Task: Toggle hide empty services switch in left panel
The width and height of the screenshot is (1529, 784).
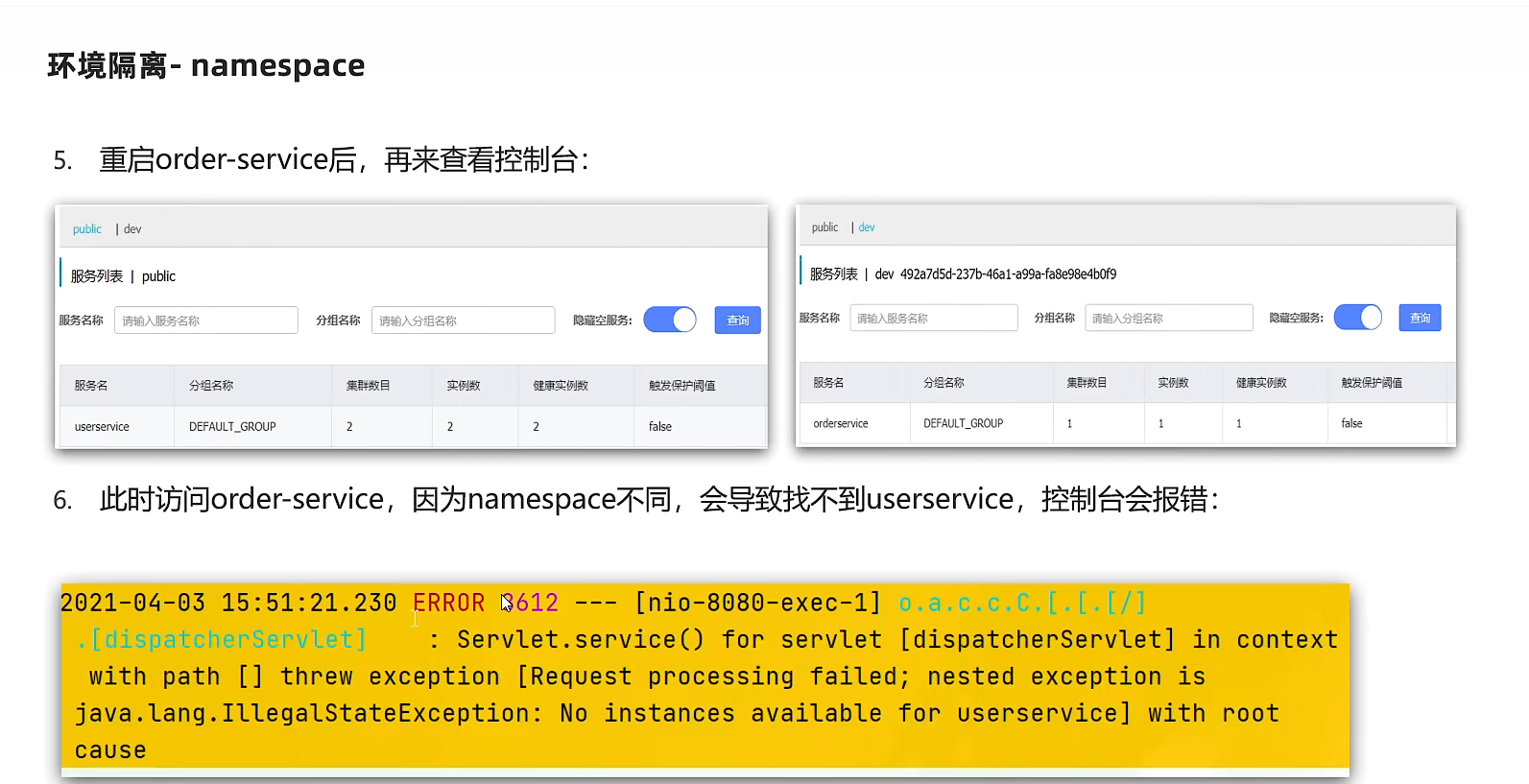Action: 670,320
